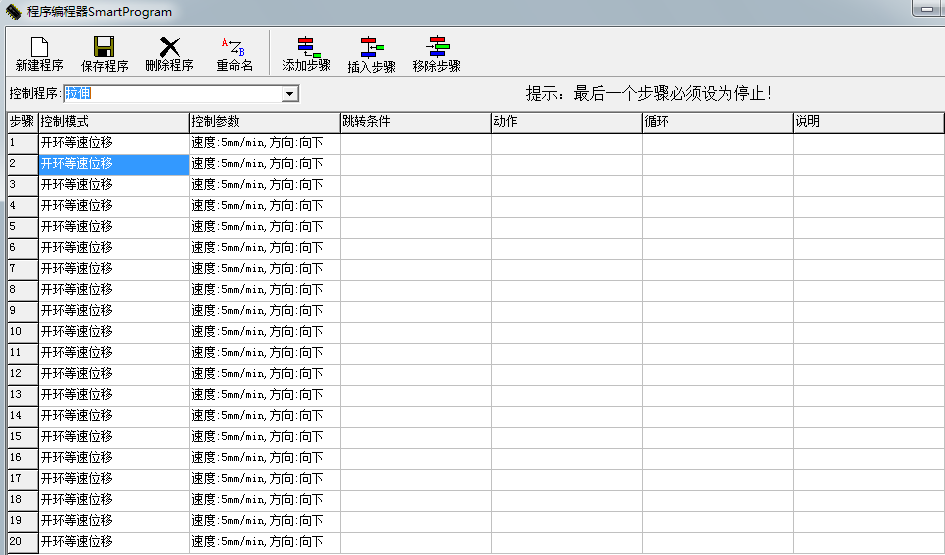This screenshot has width=945, height=555.
Task: Click the 删除程序 X icon
Action: click(x=169, y=47)
